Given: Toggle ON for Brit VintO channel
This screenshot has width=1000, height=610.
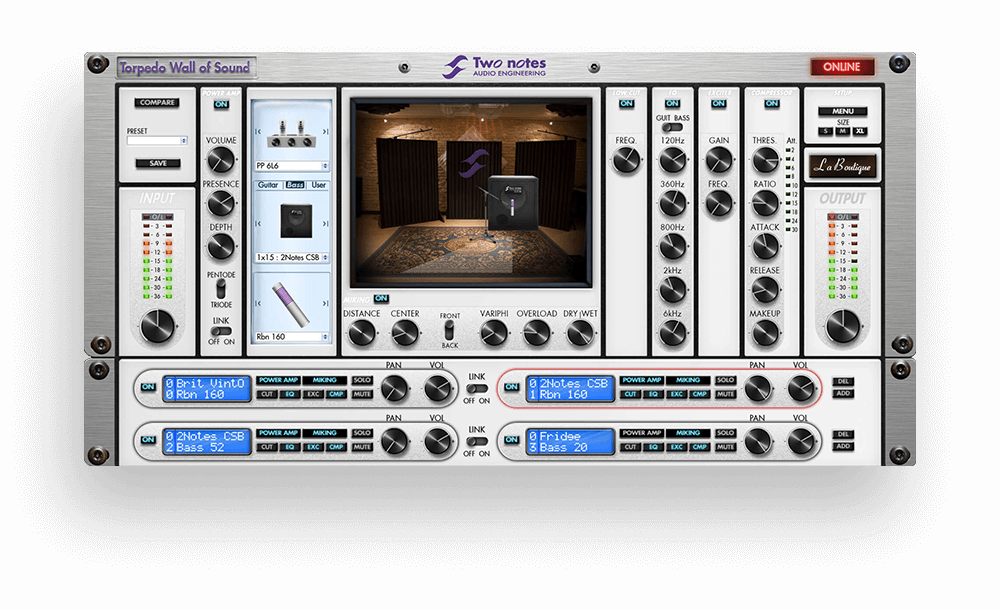Looking at the screenshot, I should pyautogui.click(x=148, y=387).
